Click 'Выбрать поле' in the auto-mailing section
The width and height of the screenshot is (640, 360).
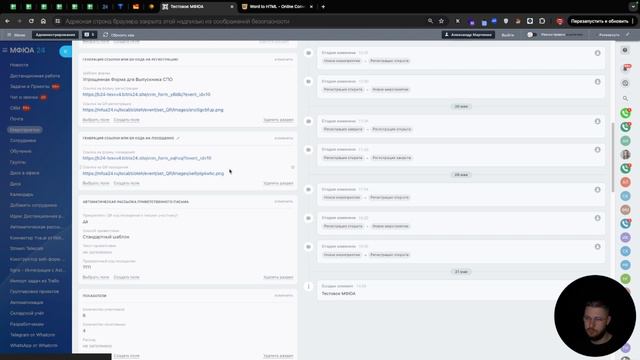pyautogui.click(x=96, y=277)
